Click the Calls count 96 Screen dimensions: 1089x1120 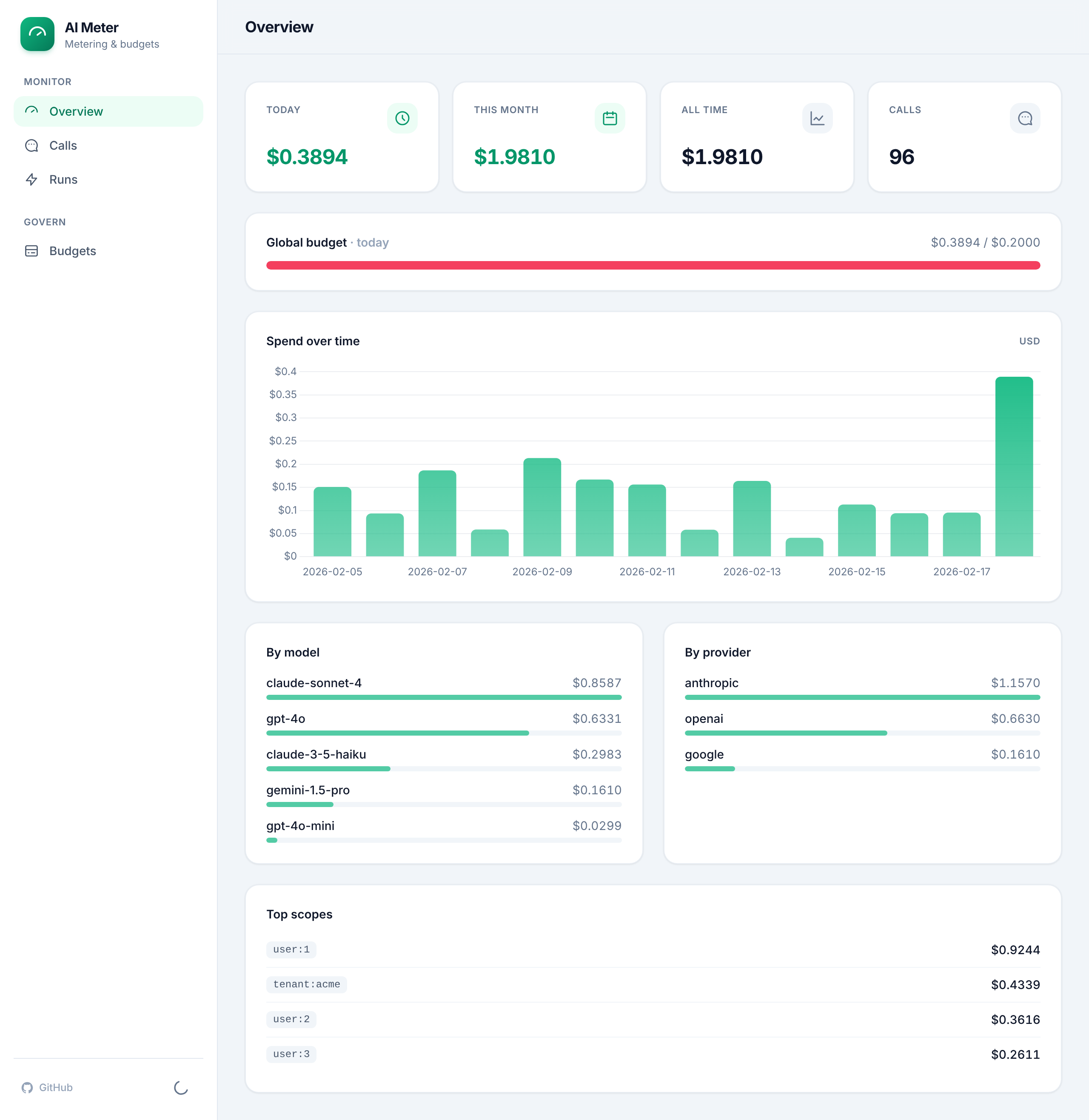pos(902,156)
